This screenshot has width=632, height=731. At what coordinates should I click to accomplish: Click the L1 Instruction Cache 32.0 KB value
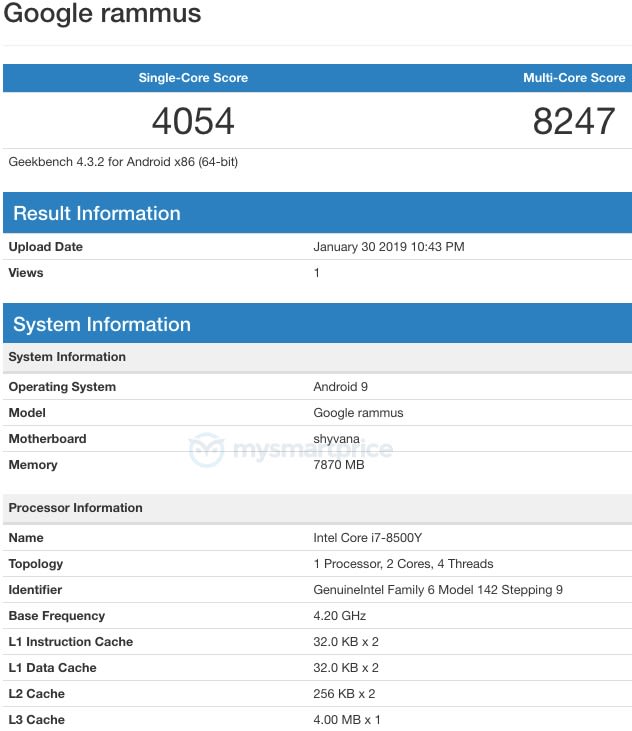(x=345, y=642)
